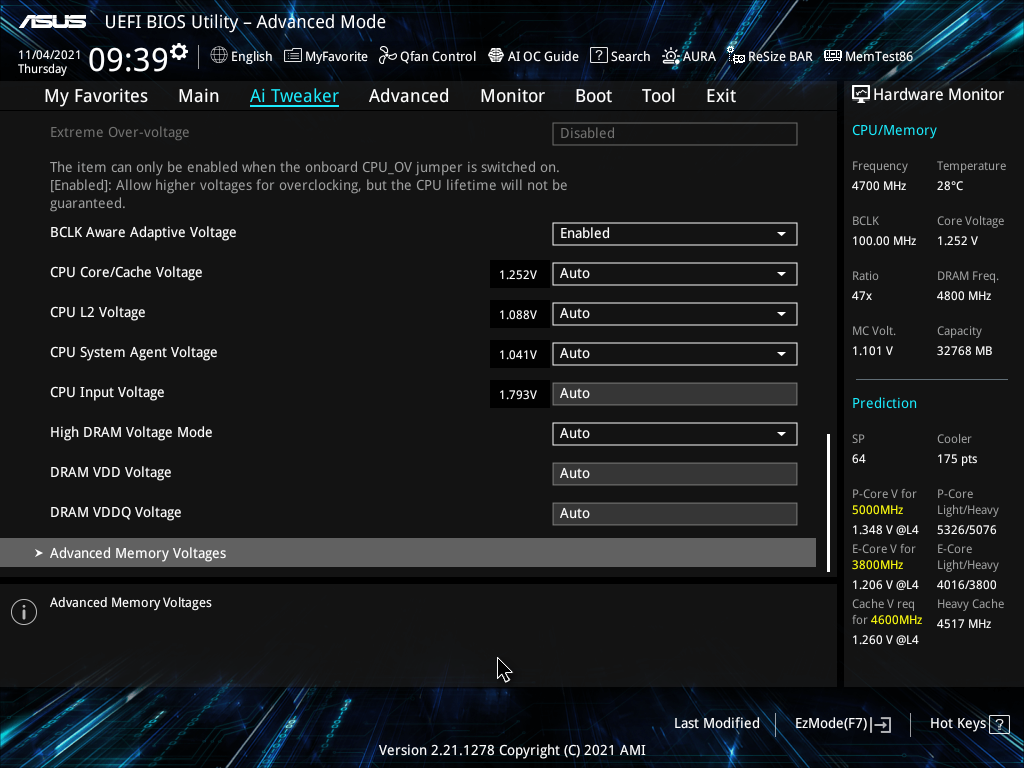Click the 4800 MHz DRAM Freq value
Screen dimensions: 1024x768
(964, 296)
